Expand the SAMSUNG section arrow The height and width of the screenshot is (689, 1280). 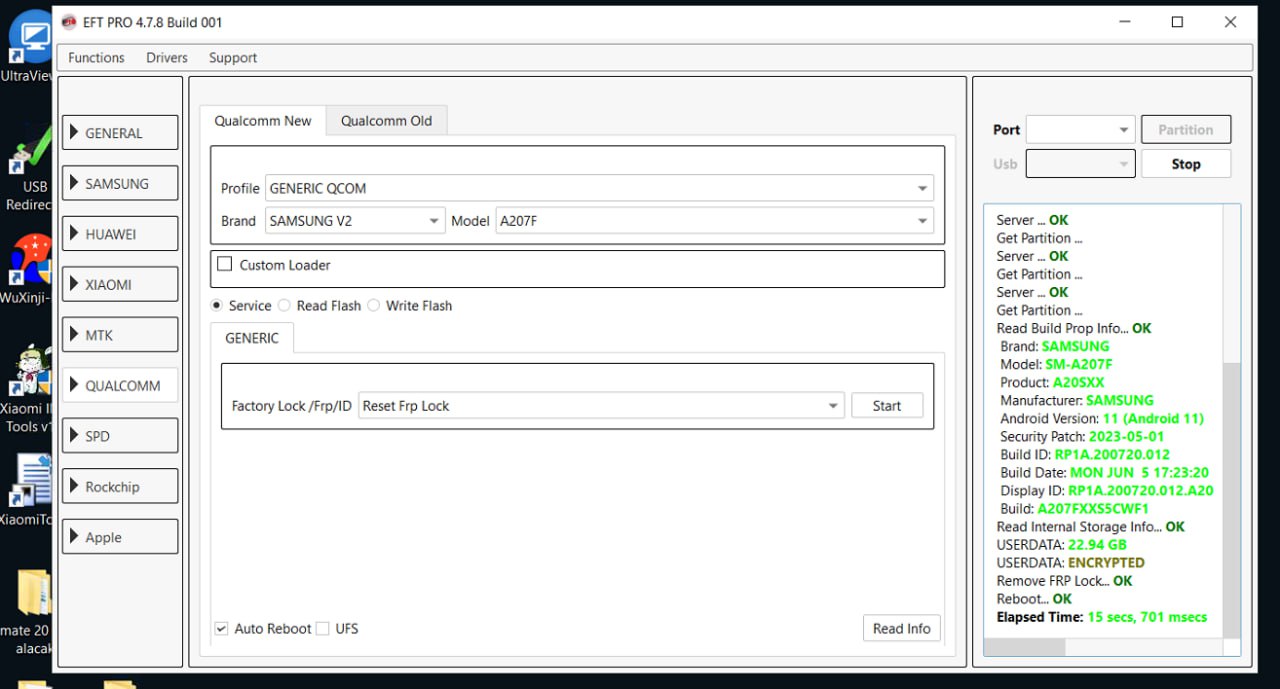74,183
